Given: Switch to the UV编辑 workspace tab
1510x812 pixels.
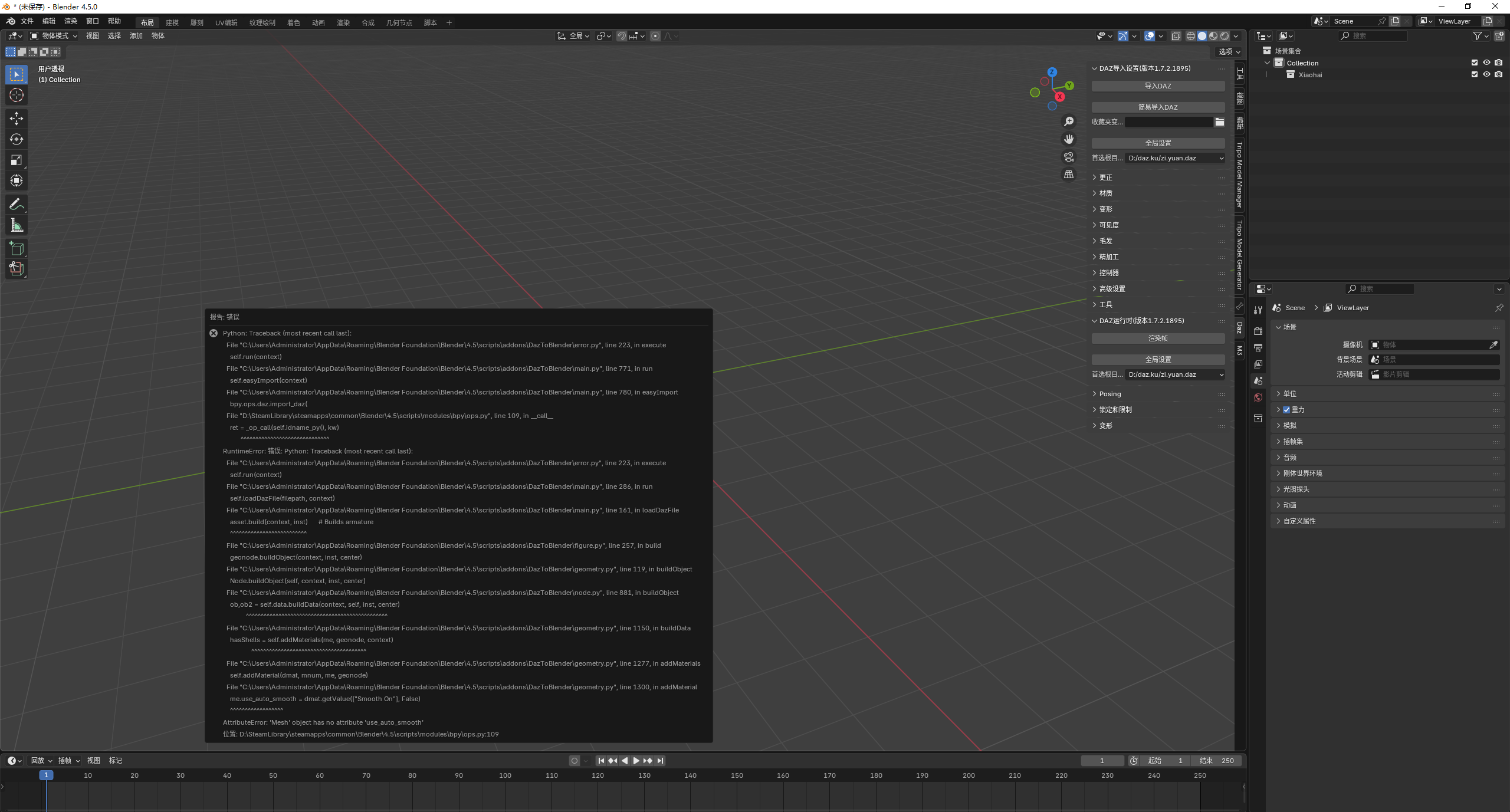Looking at the screenshot, I should pyautogui.click(x=226, y=23).
